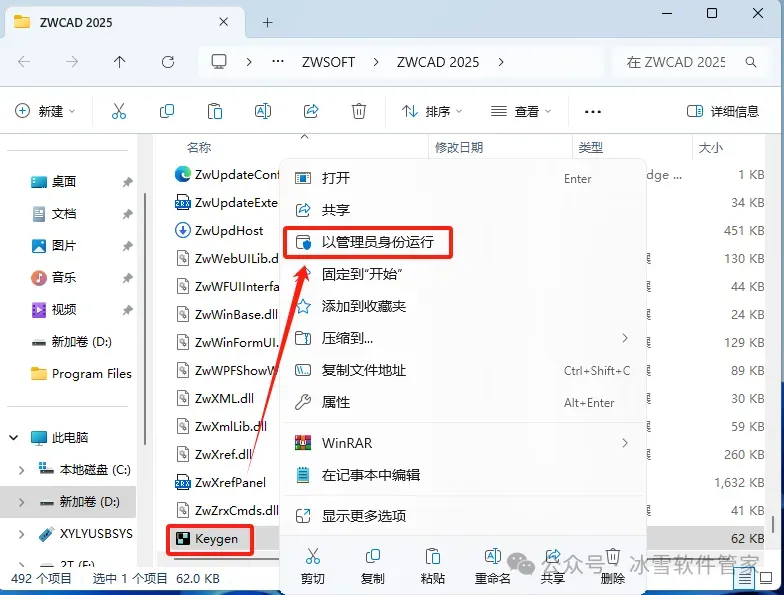
Task: Click ZWCAD 2025 in the address breadcrumb
Action: point(438,62)
